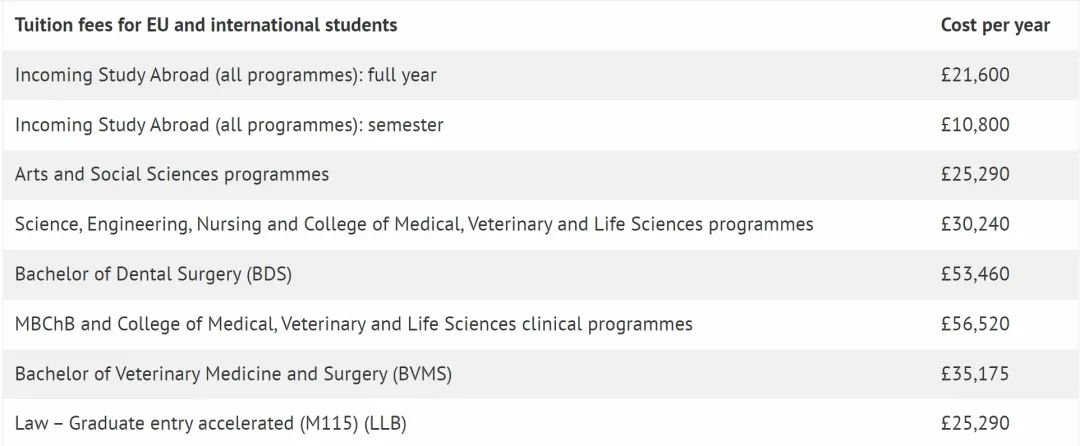Select the Science, Engineering, Nursing programmes row
Screen dimensions: 1080x446
(x=540, y=224)
